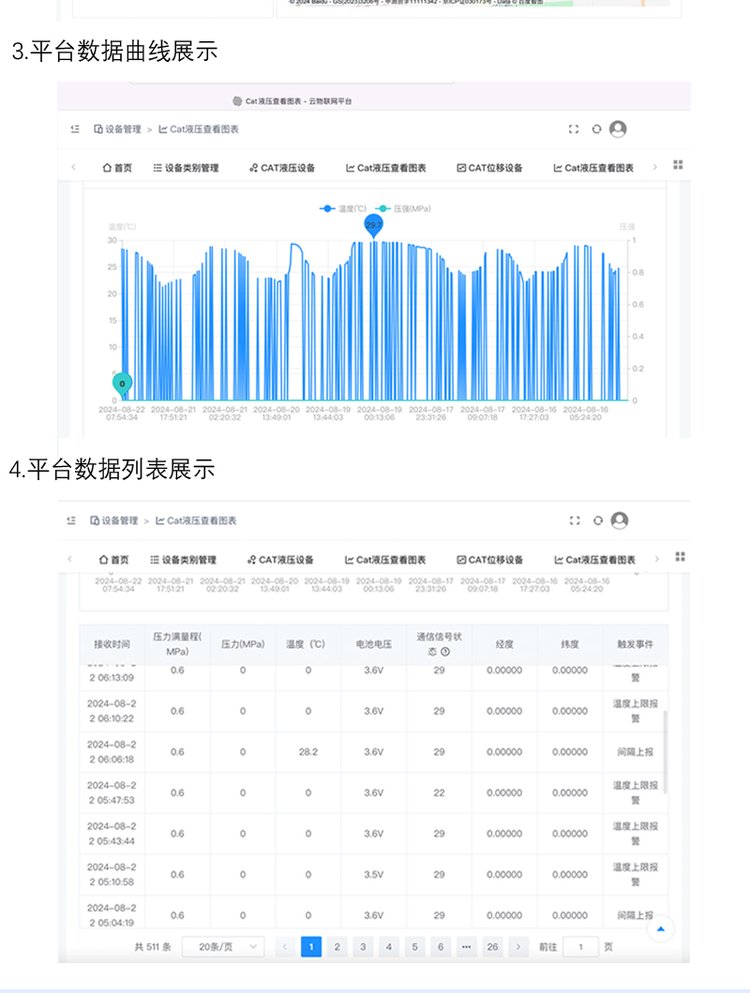Image resolution: width=750 pixels, height=993 pixels.
Task: Switch to CAT位移设备 tab in upper screenshot
Action: (x=490, y=168)
